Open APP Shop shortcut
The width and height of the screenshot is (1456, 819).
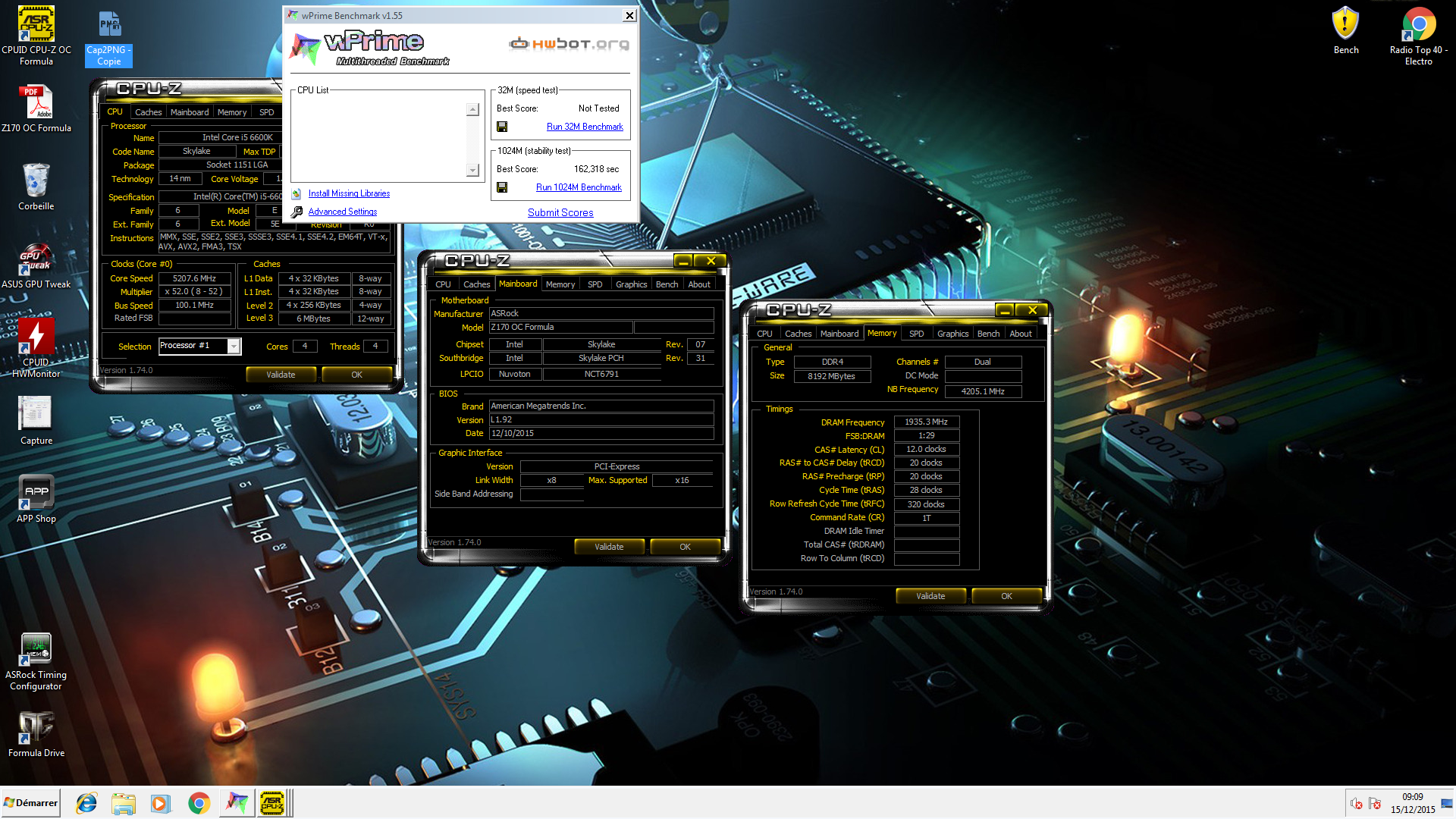click(36, 499)
